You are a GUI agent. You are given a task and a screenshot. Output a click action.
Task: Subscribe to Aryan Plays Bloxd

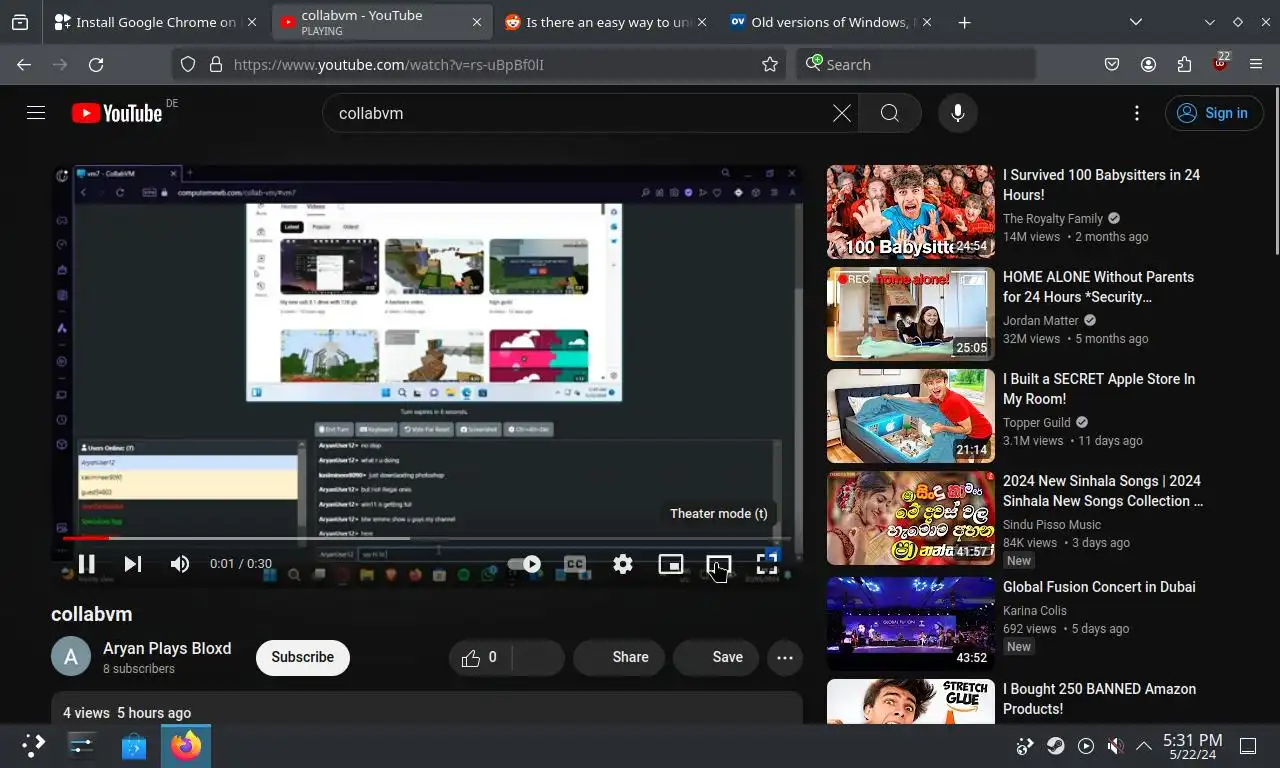pos(303,657)
